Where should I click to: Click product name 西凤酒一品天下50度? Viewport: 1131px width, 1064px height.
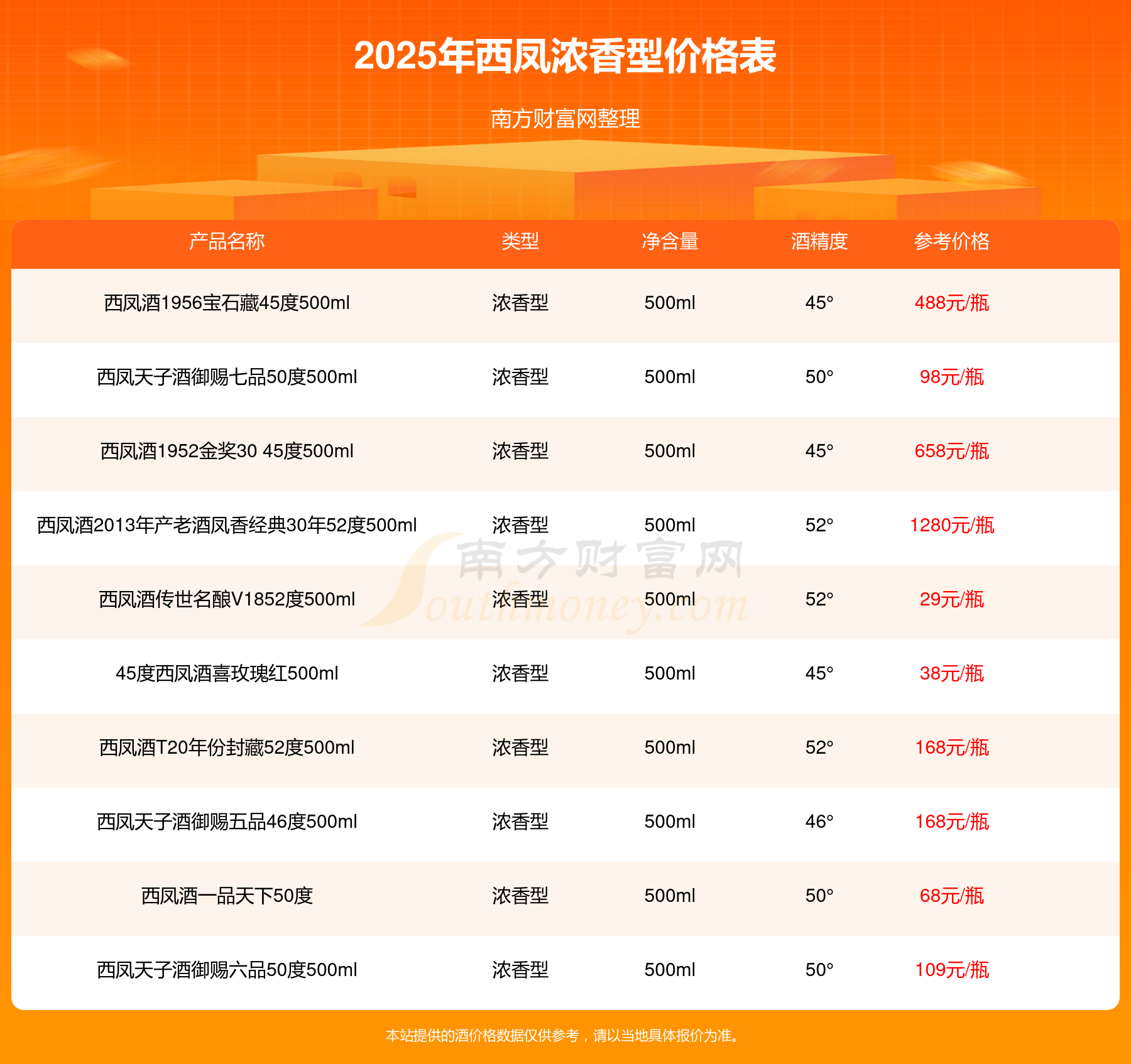point(227,896)
